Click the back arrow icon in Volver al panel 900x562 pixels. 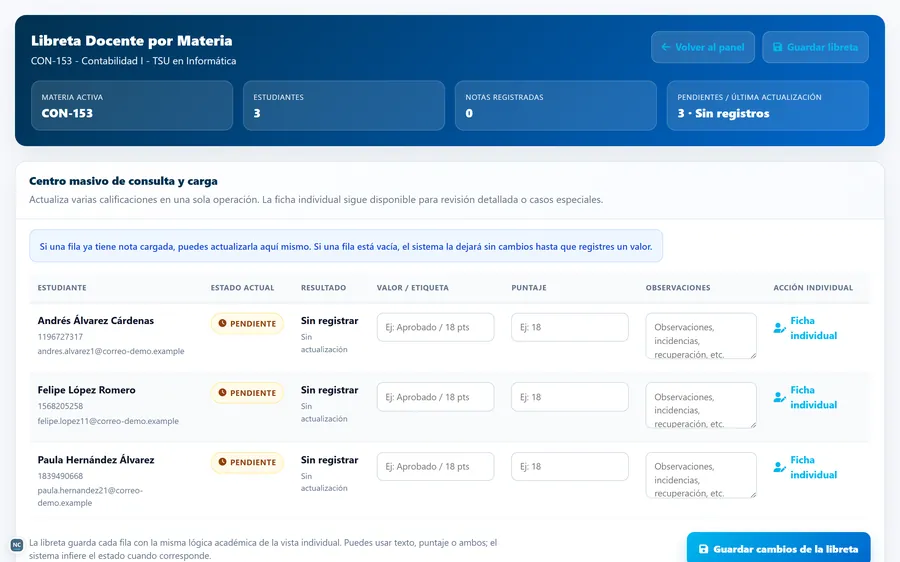pos(666,47)
